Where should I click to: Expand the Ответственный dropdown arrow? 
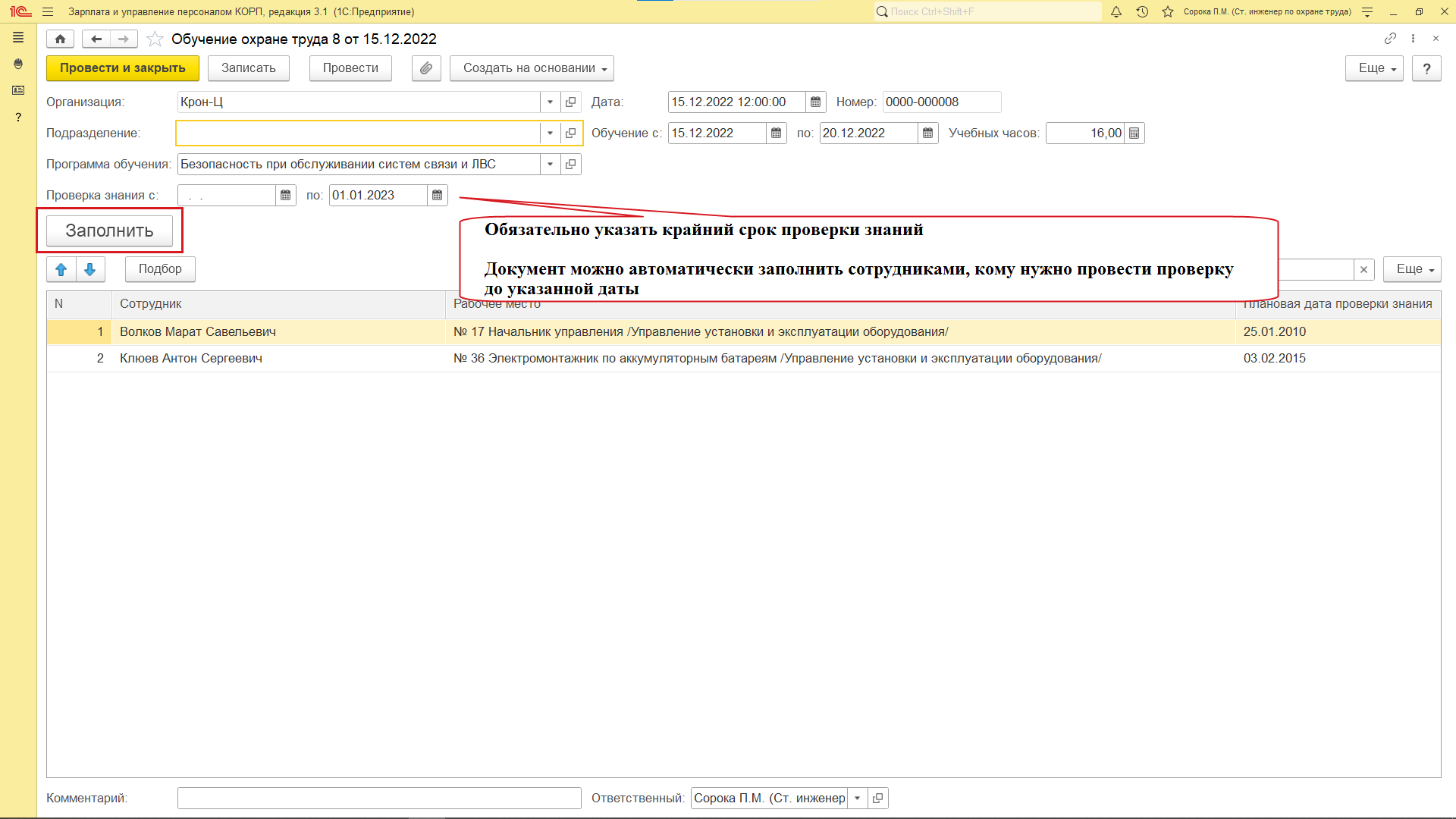857,798
